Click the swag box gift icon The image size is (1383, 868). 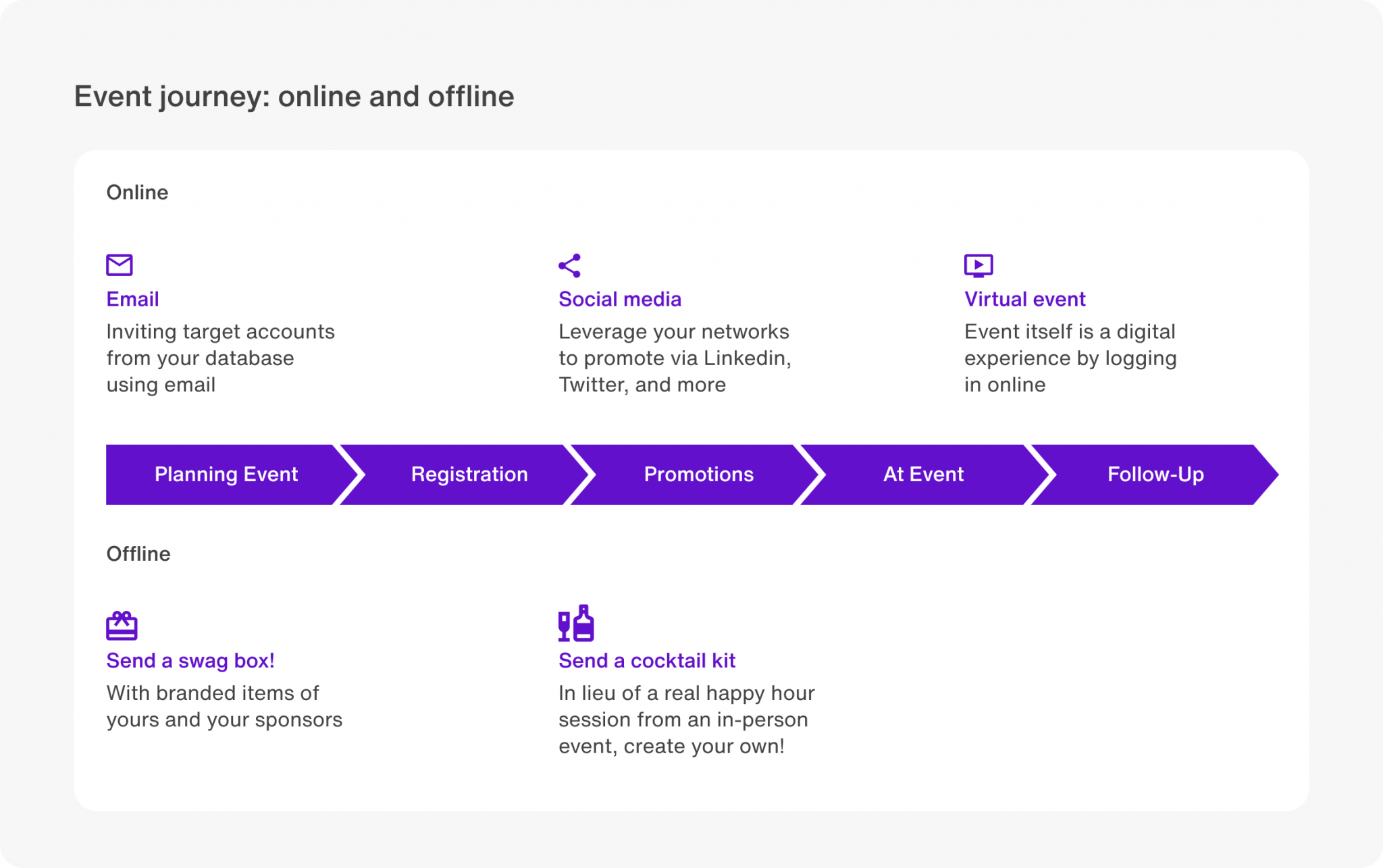[122, 626]
